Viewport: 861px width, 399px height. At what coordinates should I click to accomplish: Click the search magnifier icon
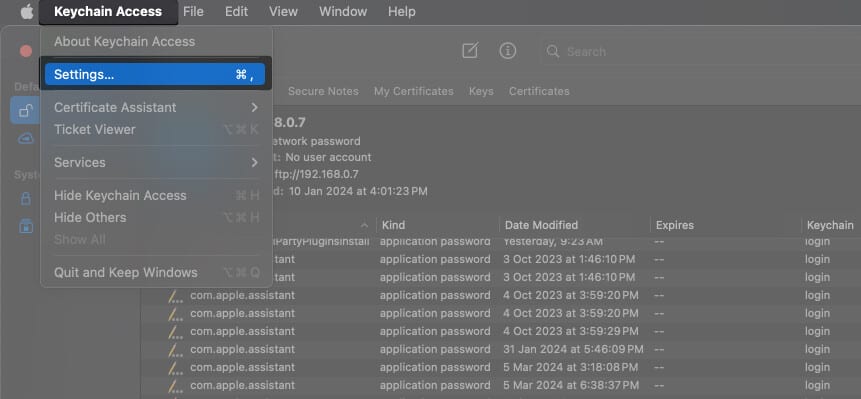coord(553,52)
